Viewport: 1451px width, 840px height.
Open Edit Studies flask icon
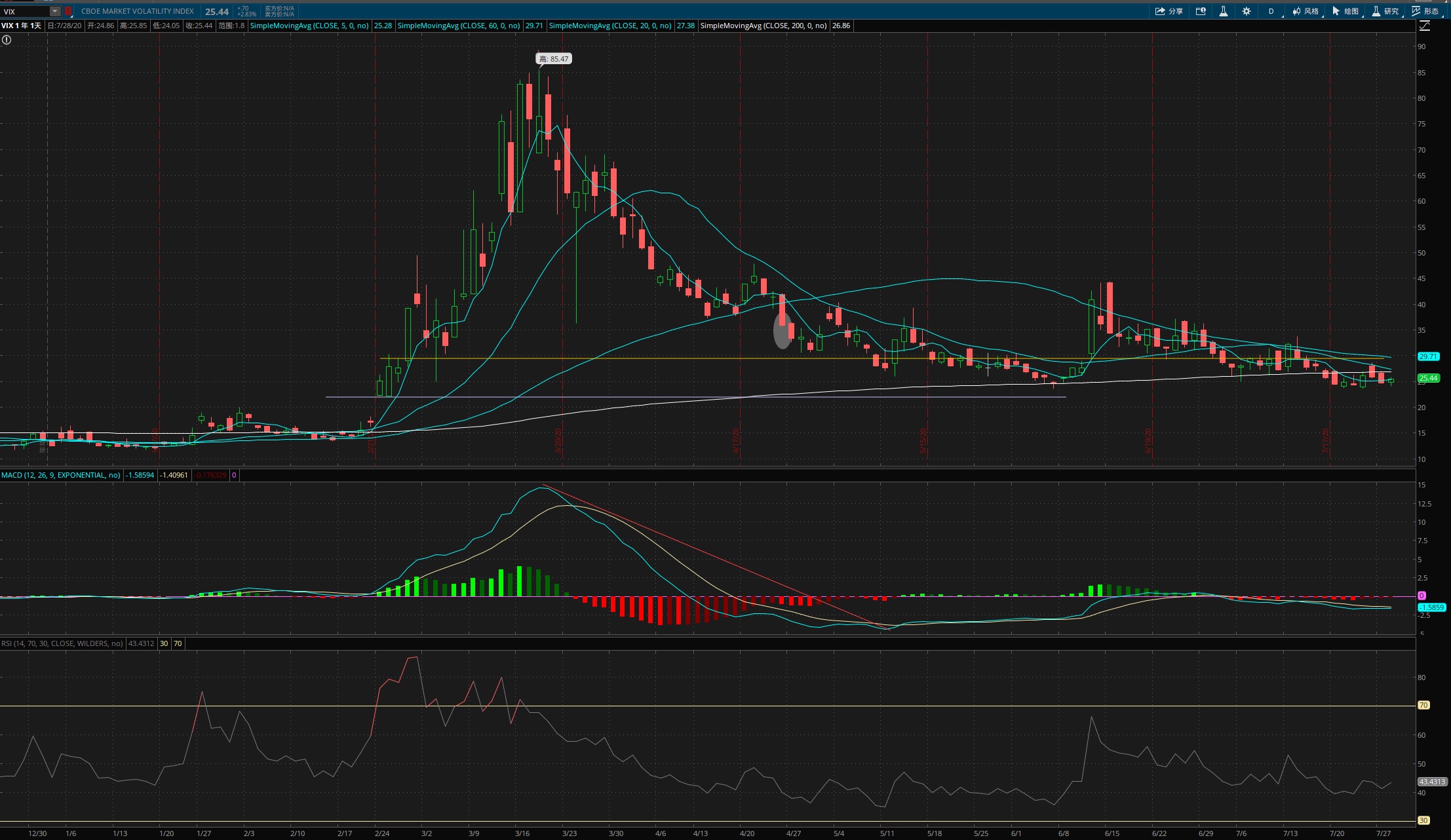tap(1223, 11)
